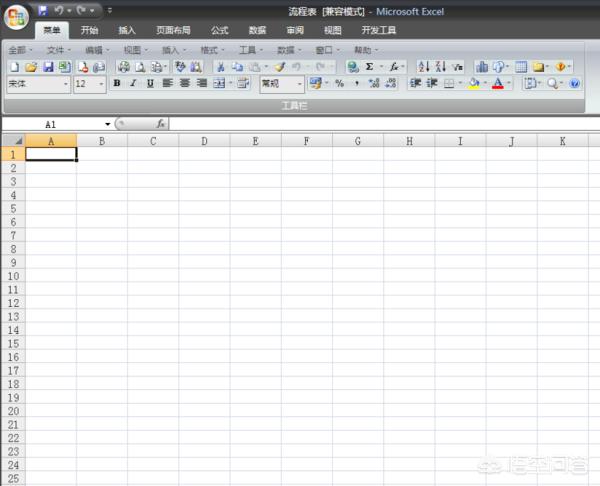This screenshot has height=486, width=600.
Task: Open the 格式 menu
Action: [210, 50]
